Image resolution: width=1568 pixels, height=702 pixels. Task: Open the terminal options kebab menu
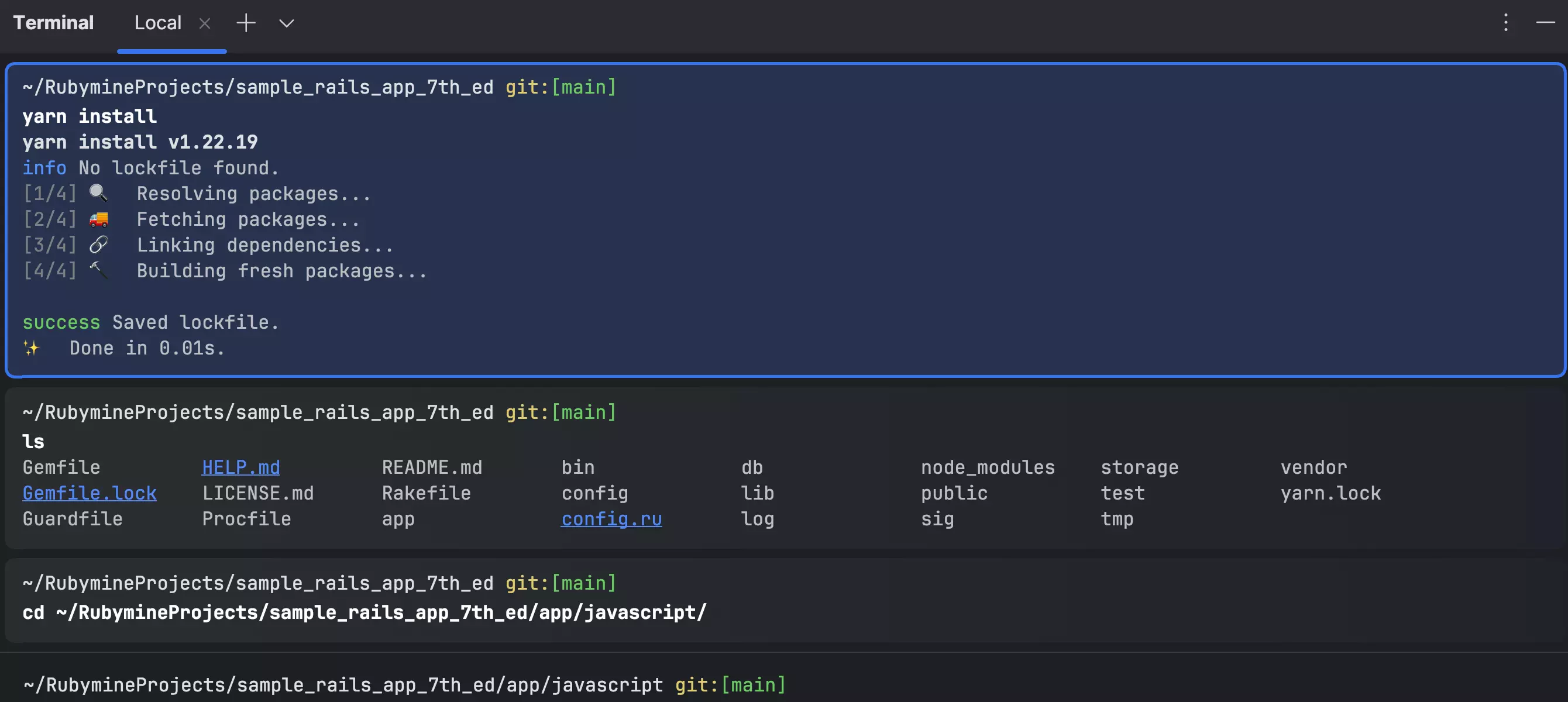coord(1505,23)
